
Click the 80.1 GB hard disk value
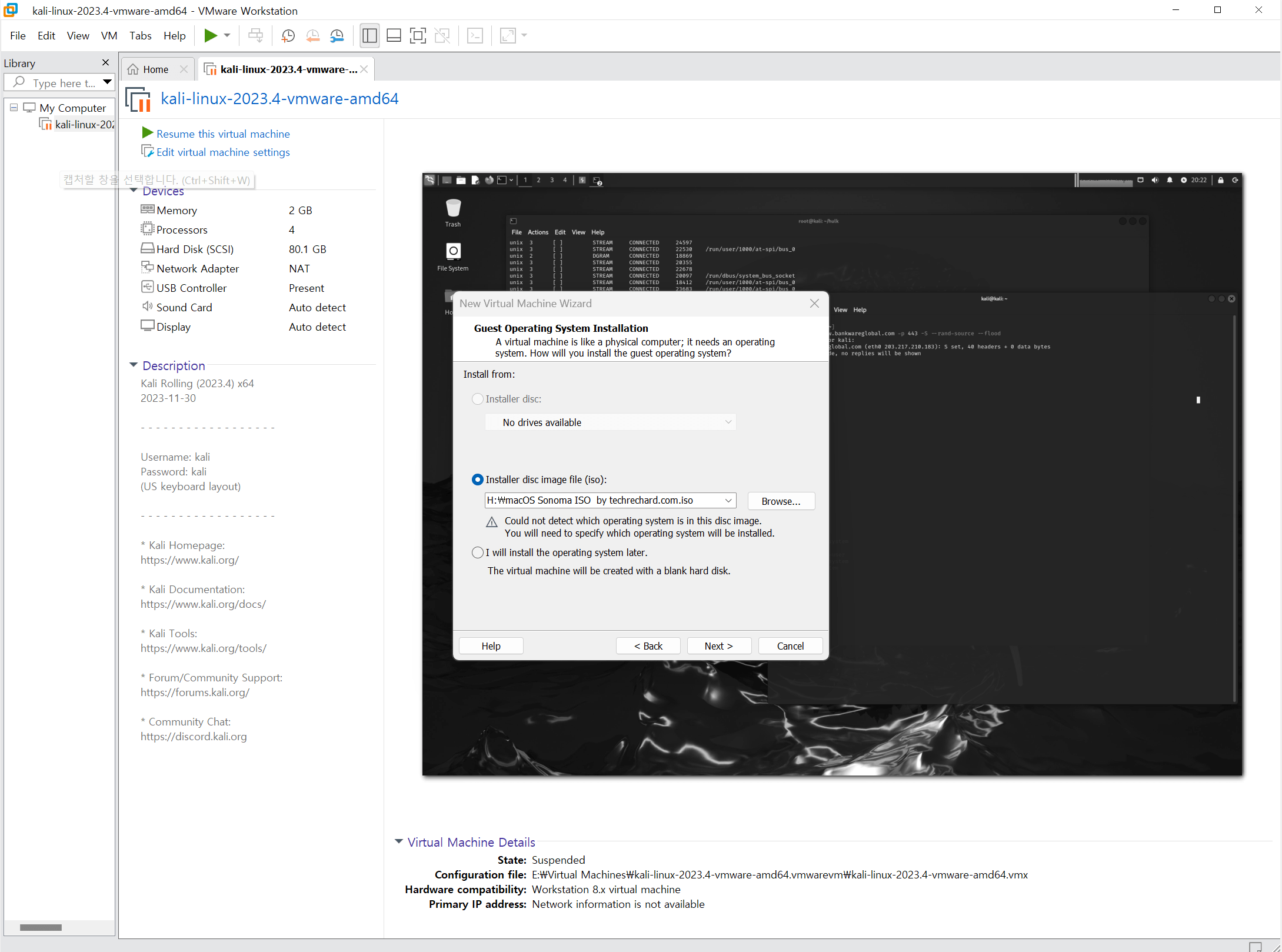point(307,249)
